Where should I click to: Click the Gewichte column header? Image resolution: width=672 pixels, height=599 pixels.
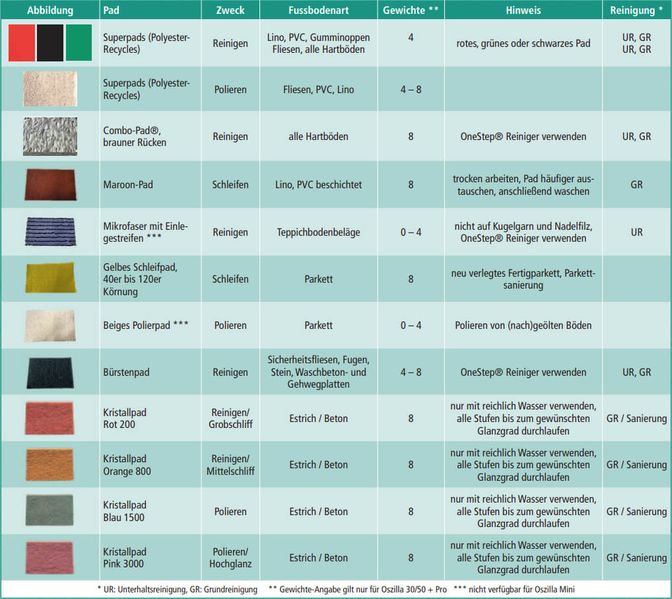pos(411,9)
